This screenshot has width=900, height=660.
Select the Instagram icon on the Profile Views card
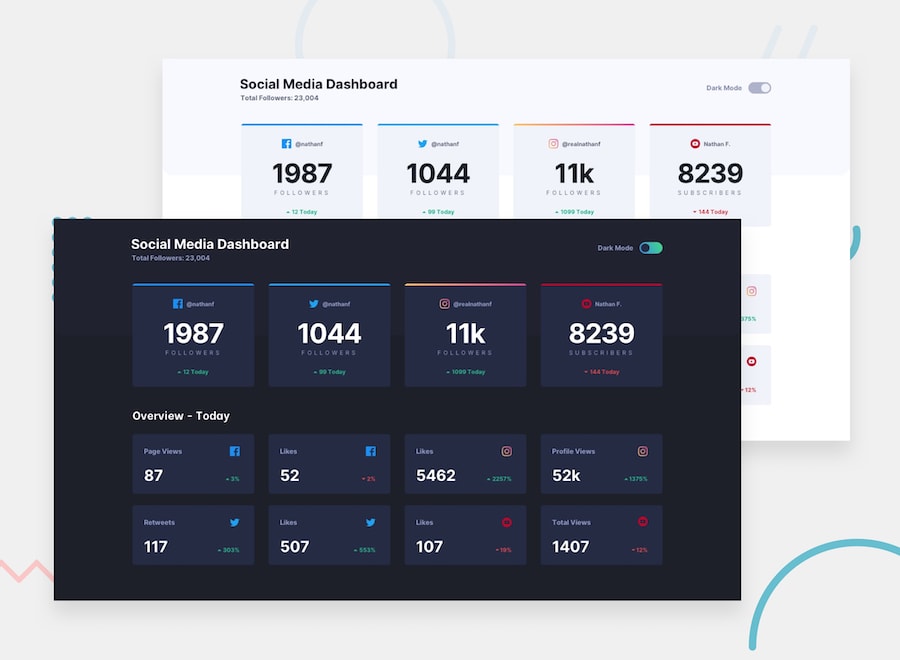pos(643,451)
